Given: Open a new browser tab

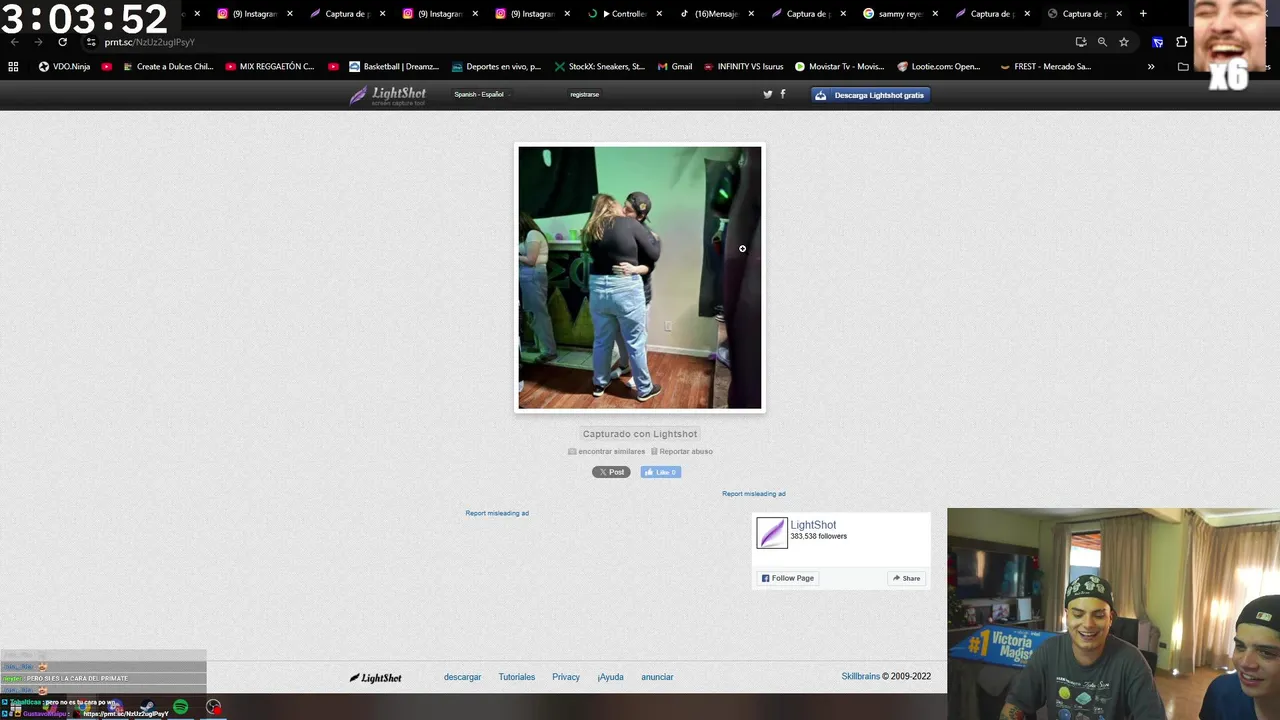Looking at the screenshot, I should click(1143, 14).
